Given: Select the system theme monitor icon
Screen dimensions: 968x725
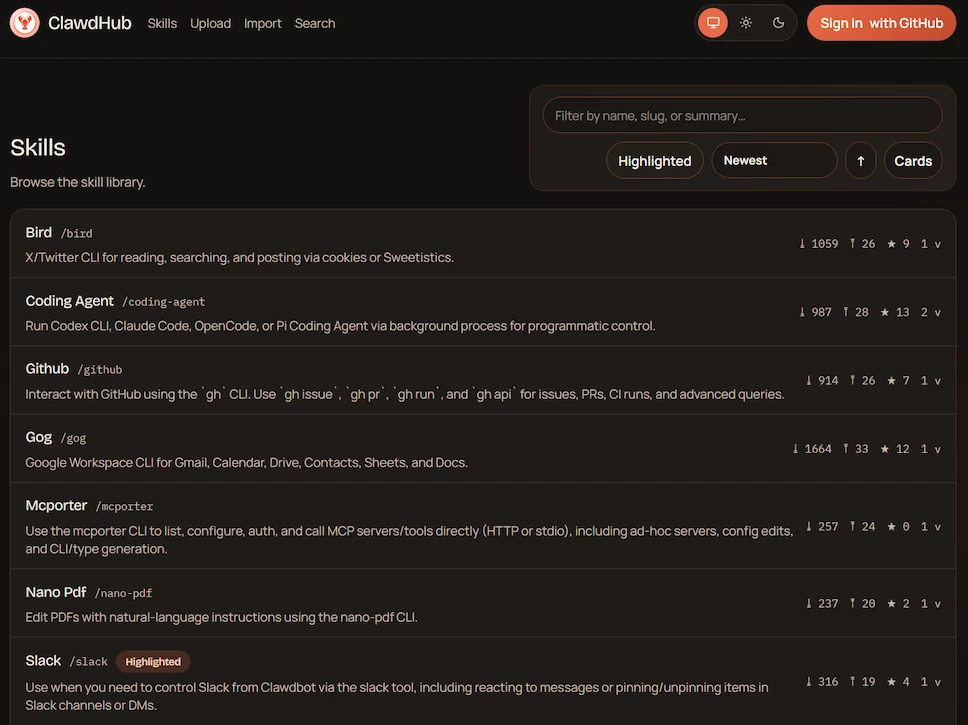Looking at the screenshot, I should (x=713, y=23).
